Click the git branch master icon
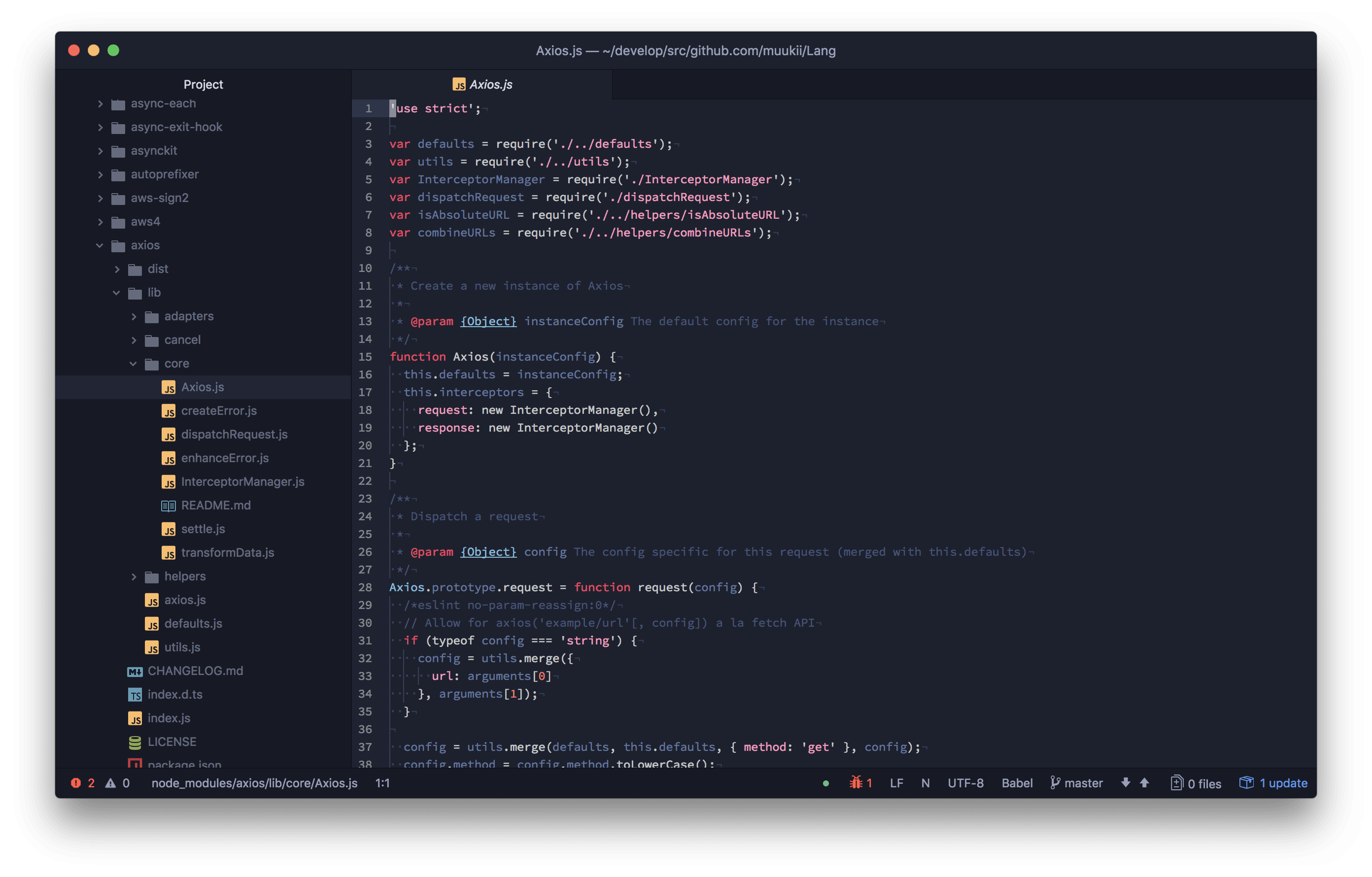This screenshot has width=1372, height=877. [x=1055, y=783]
